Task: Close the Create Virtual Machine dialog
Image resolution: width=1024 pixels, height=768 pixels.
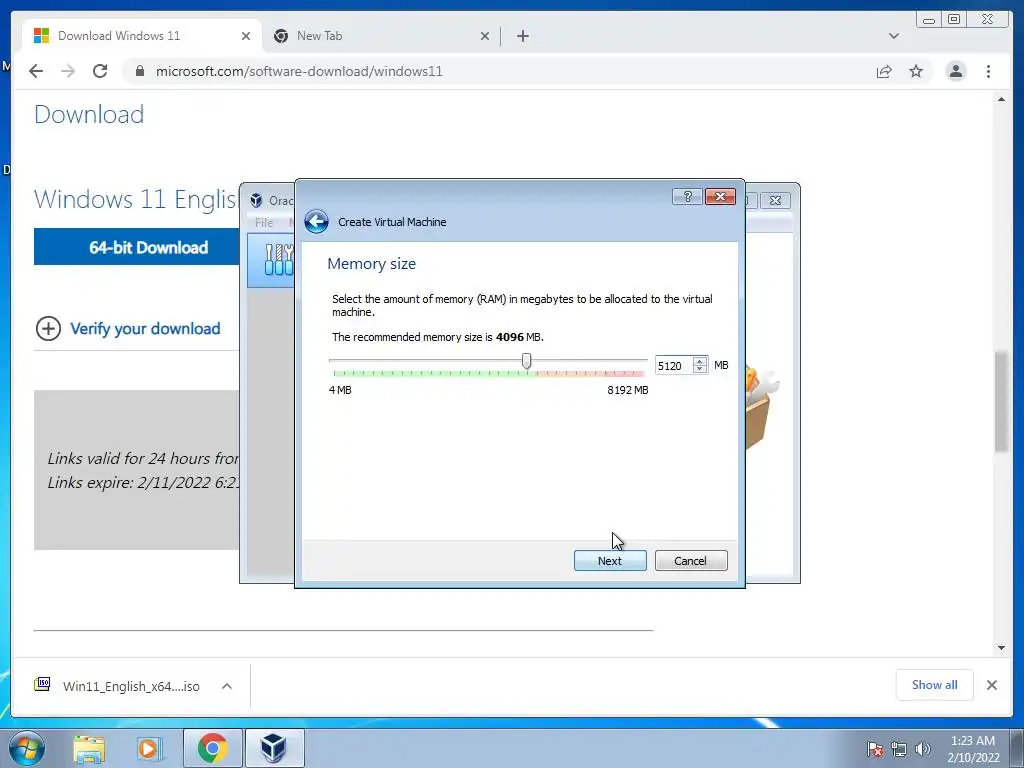Action: pyautogui.click(x=720, y=197)
